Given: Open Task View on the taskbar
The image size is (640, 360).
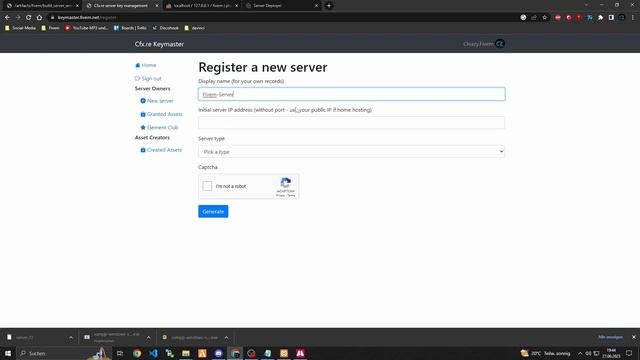Looking at the screenshot, I should pyautogui.click(x=120, y=353).
